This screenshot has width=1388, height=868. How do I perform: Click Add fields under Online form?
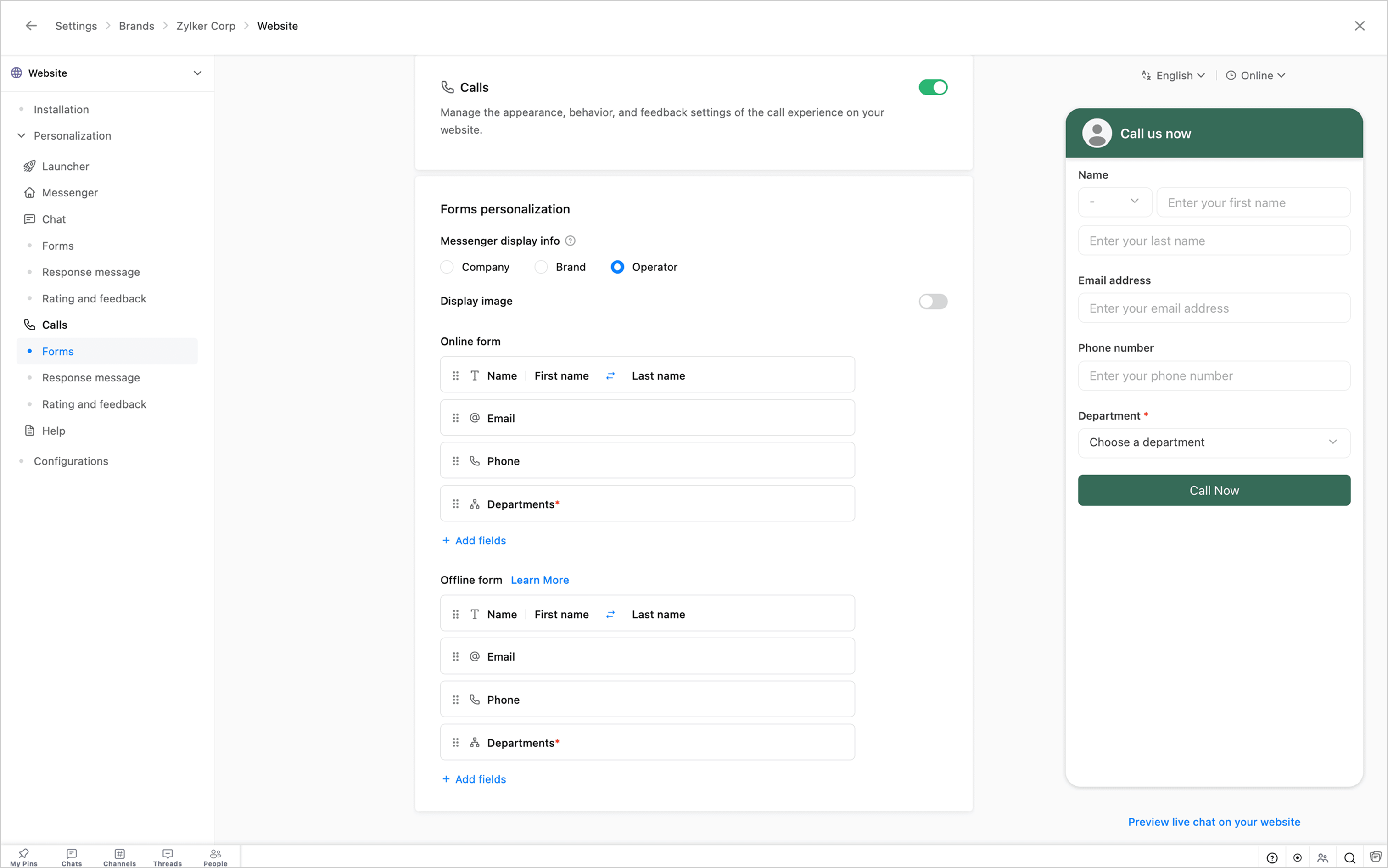(x=474, y=540)
